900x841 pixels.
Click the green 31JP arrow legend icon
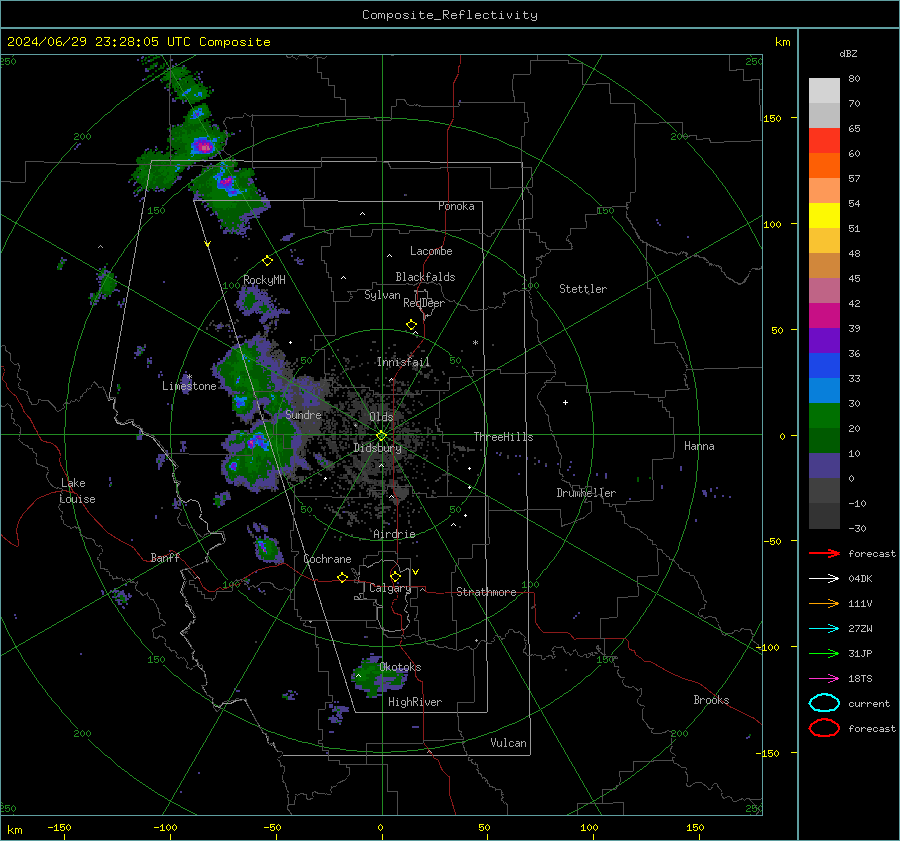pyautogui.click(x=824, y=653)
